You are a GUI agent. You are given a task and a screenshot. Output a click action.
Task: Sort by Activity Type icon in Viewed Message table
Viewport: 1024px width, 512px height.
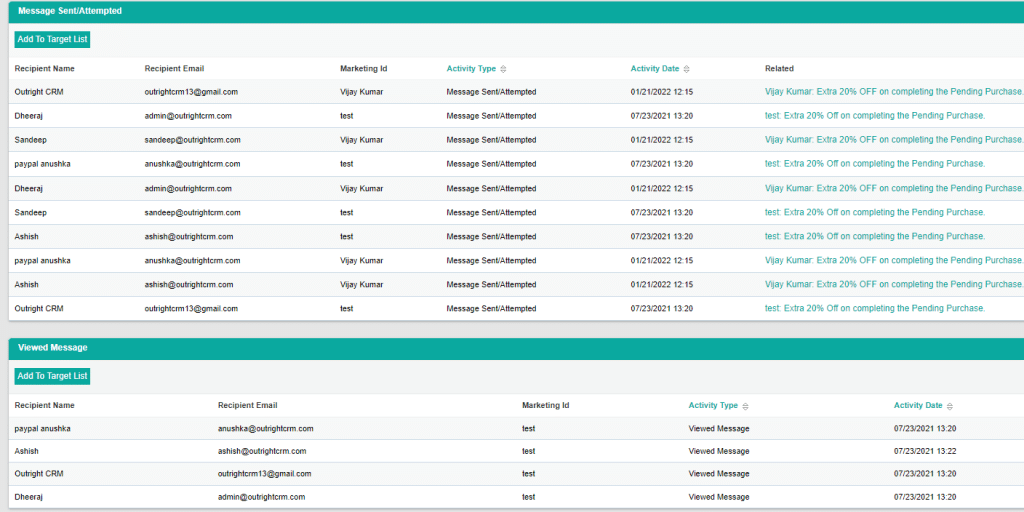(745, 406)
